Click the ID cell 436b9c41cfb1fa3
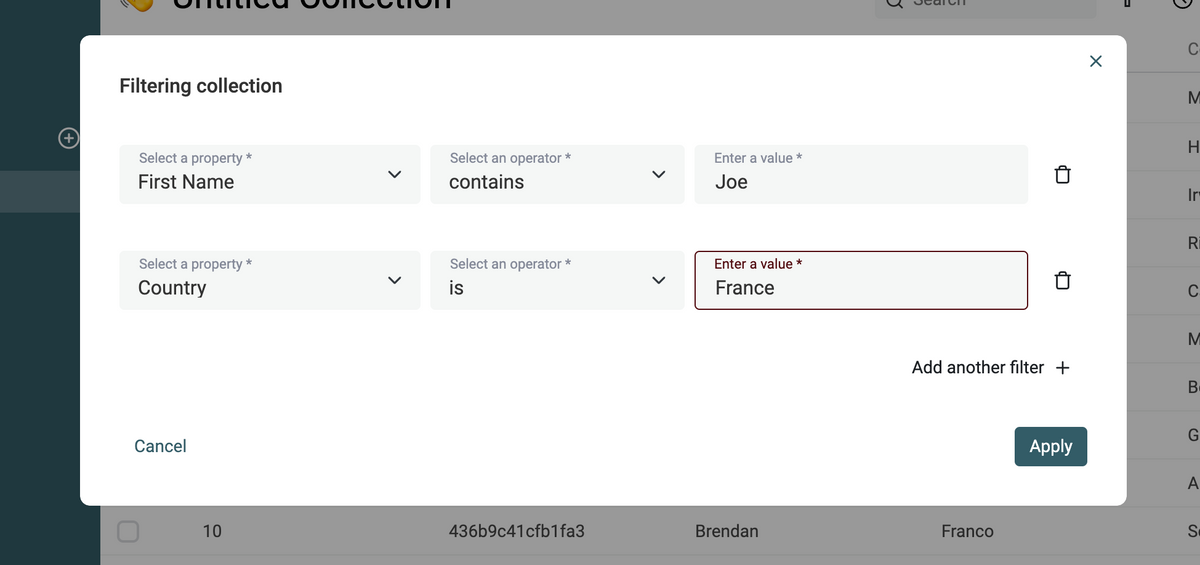The height and width of the screenshot is (565, 1200). (516, 531)
